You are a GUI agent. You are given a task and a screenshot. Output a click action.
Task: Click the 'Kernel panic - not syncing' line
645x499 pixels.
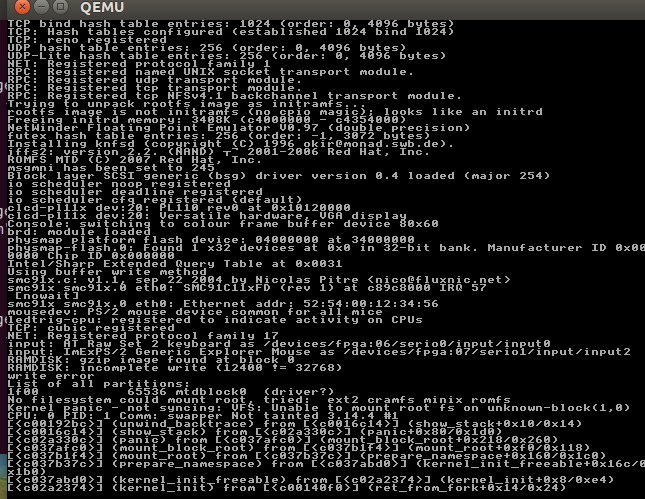click(x=318, y=408)
